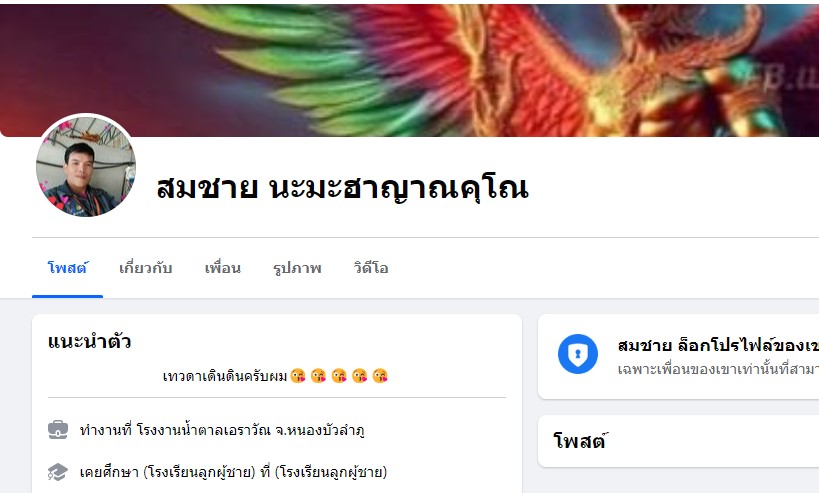Screen dimensions: 819x493
Task: Click the briefcase workplace icon
Action: coord(58,430)
